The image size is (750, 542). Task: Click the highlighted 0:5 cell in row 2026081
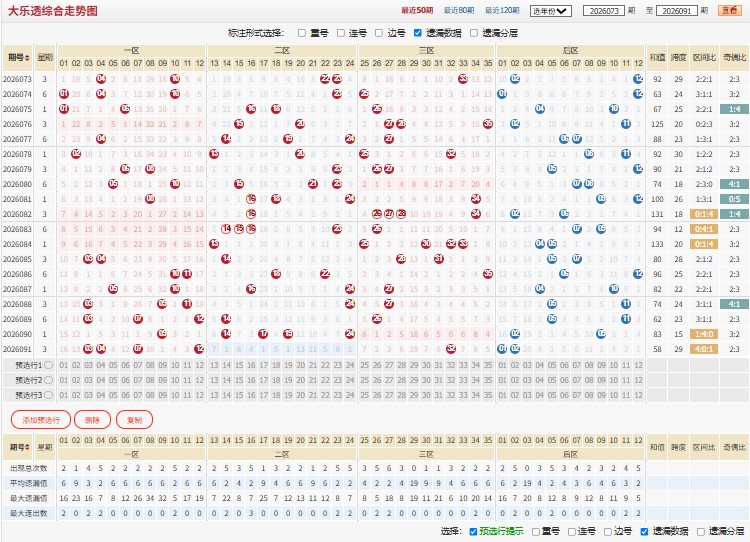click(x=734, y=199)
